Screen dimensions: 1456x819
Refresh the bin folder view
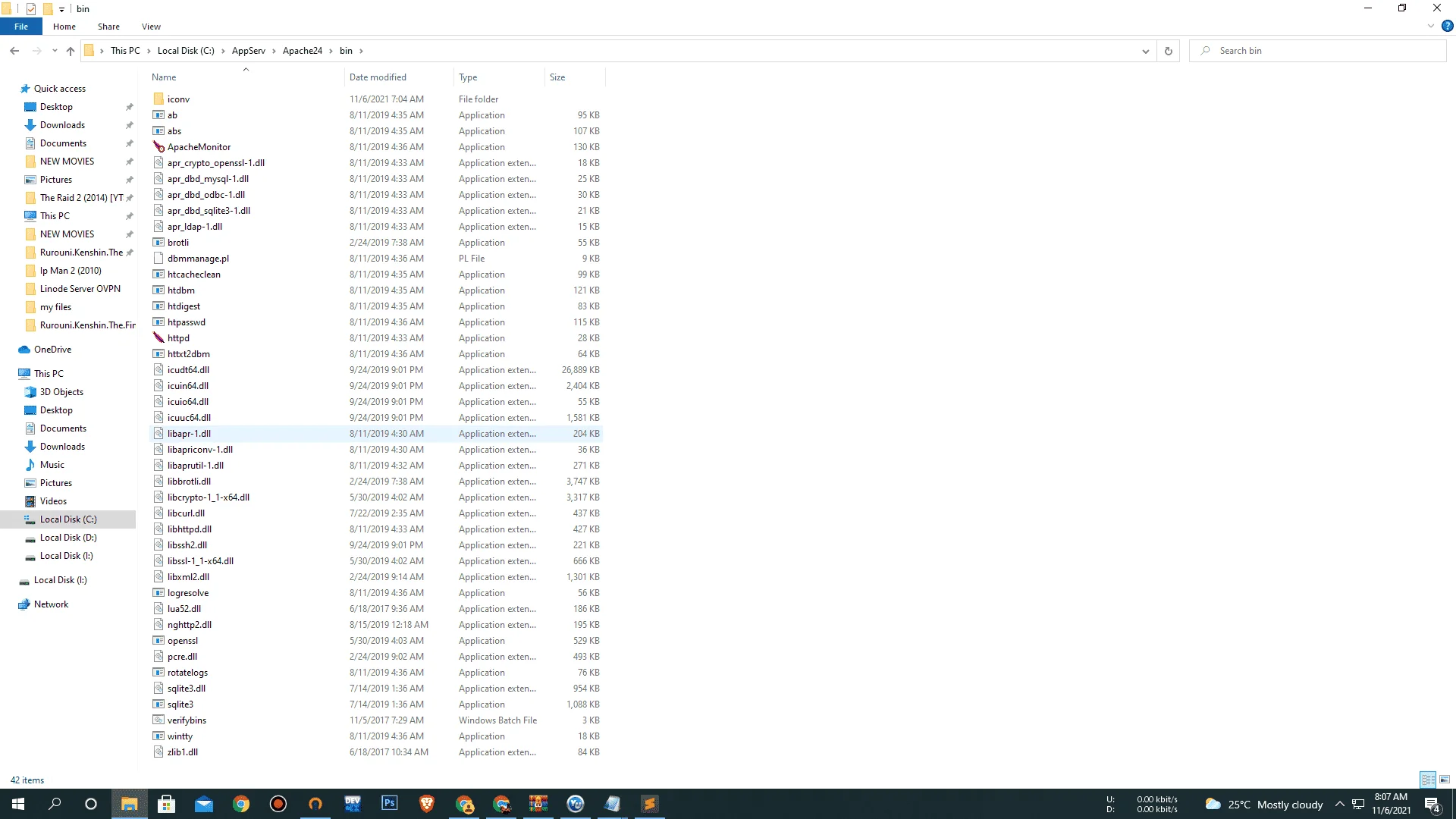click(1169, 51)
